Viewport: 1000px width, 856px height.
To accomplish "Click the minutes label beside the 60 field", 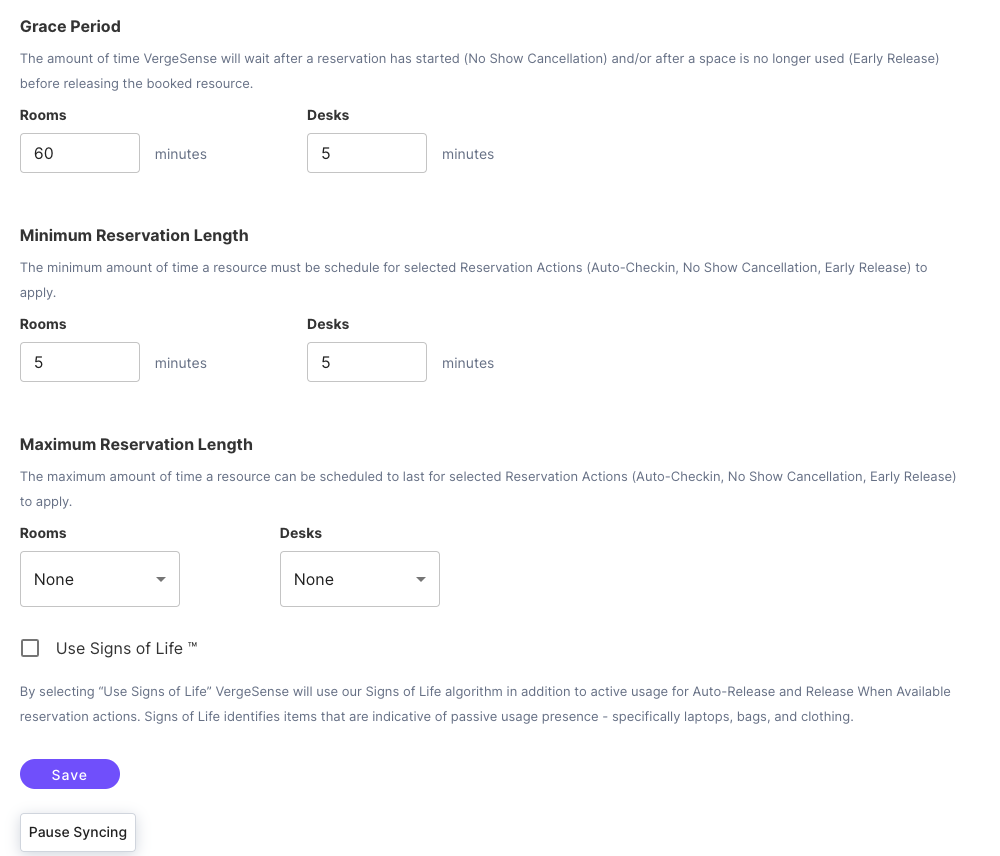I will (180, 154).
